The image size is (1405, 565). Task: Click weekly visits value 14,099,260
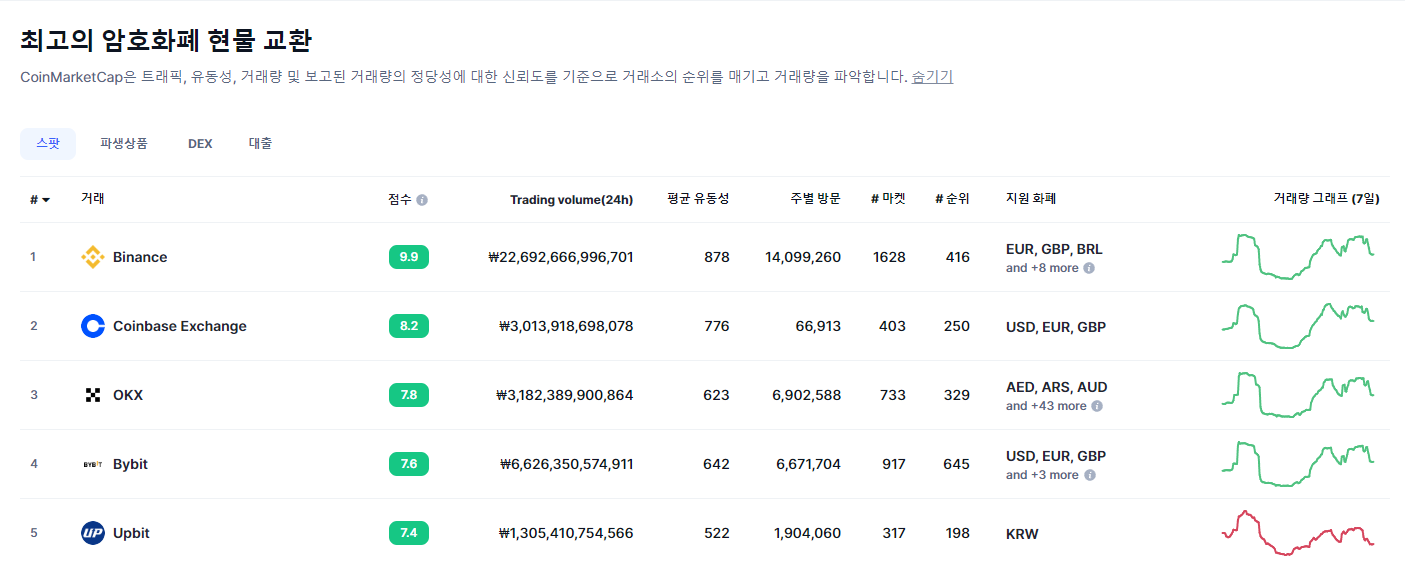(803, 257)
